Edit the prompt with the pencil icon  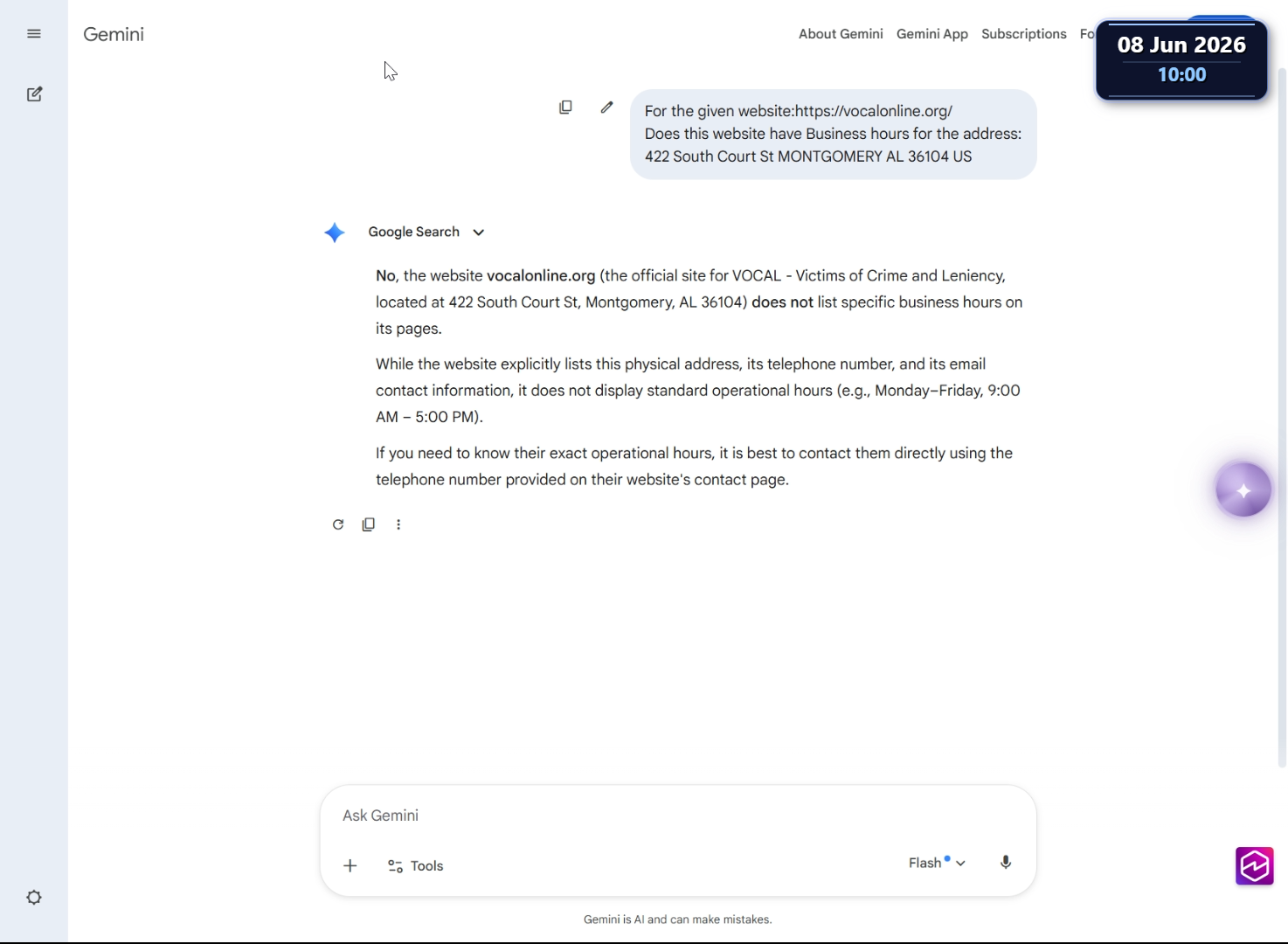coord(606,107)
